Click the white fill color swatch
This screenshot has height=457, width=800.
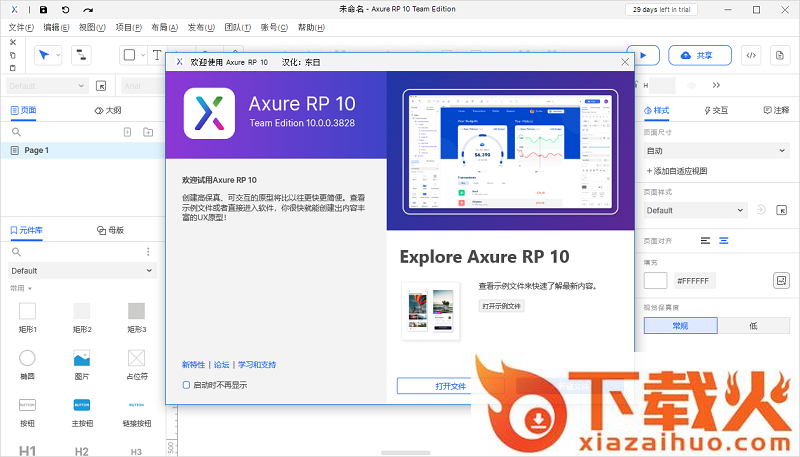[655, 281]
